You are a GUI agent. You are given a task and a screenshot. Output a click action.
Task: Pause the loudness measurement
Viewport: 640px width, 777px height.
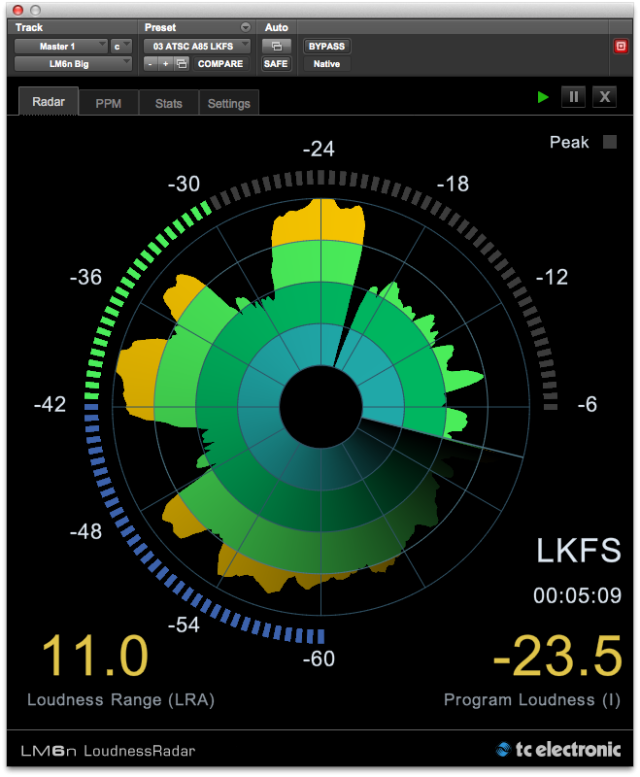pyautogui.click(x=573, y=97)
